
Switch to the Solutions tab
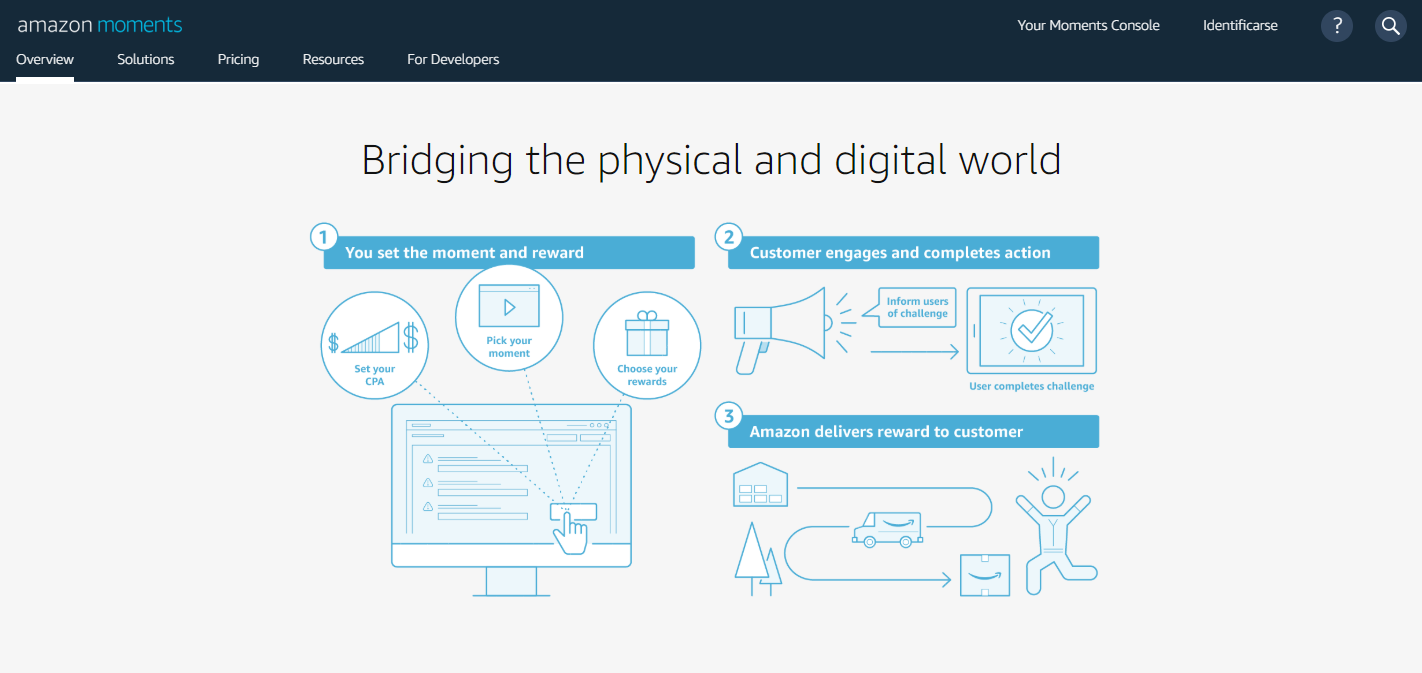pos(146,59)
